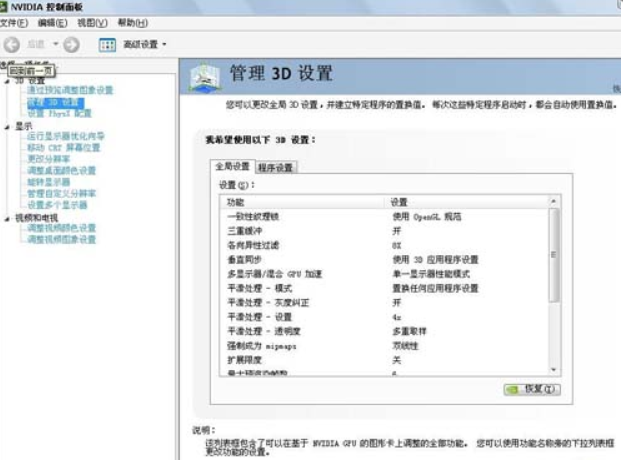Click the 使用 3D 应用程序设置 value
The image size is (623, 466).
tap(435, 260)
